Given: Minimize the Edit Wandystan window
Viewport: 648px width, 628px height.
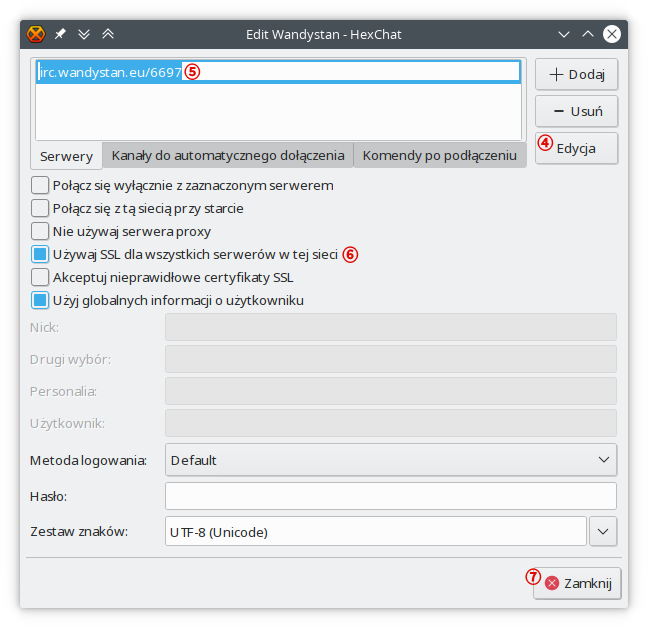Looking at the screenshot, I should point(564,34).
